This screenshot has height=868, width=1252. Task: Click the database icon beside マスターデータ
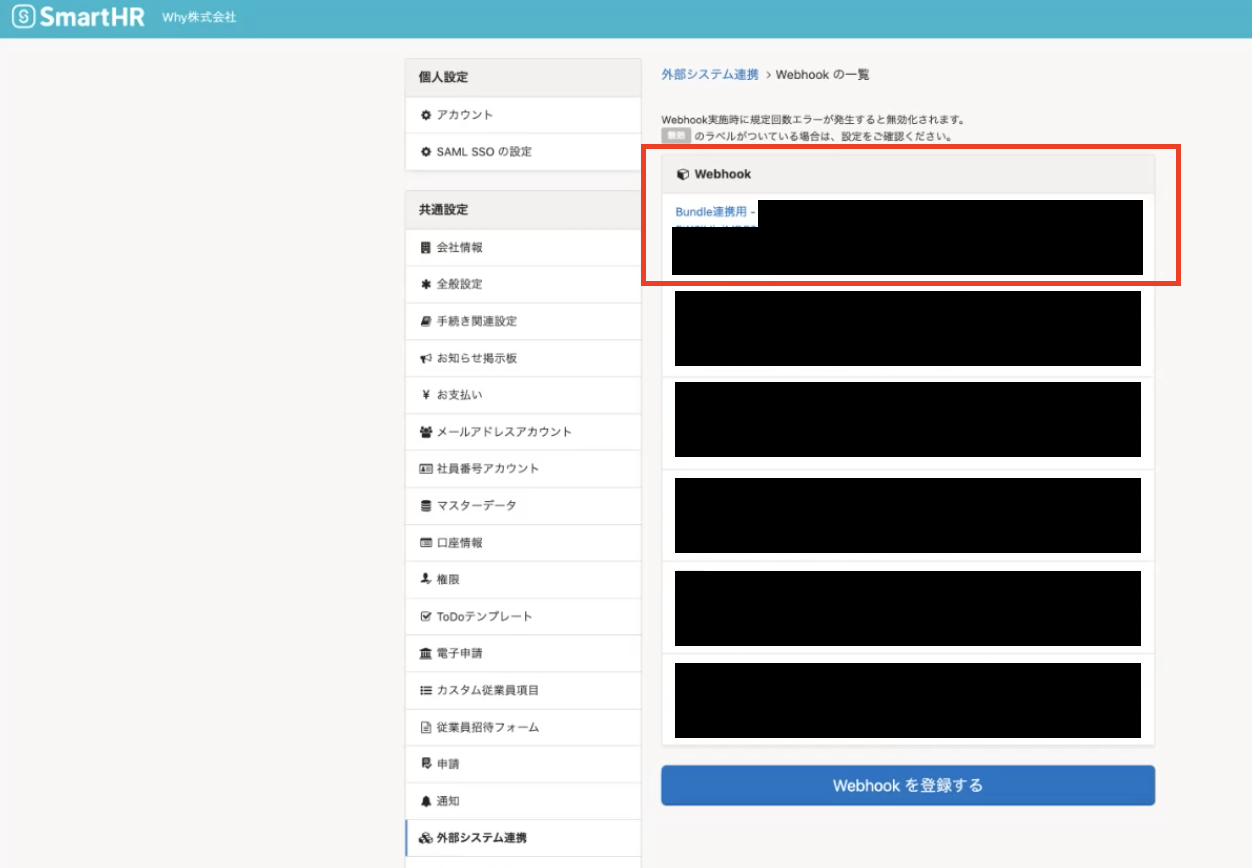(x=426, y=506)
